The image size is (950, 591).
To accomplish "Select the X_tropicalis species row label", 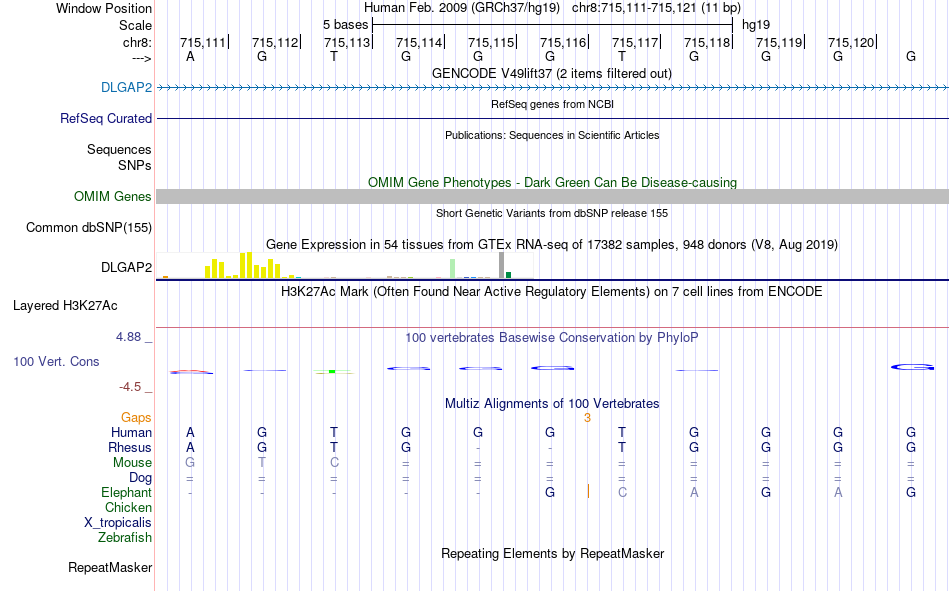I will [118, 523].
